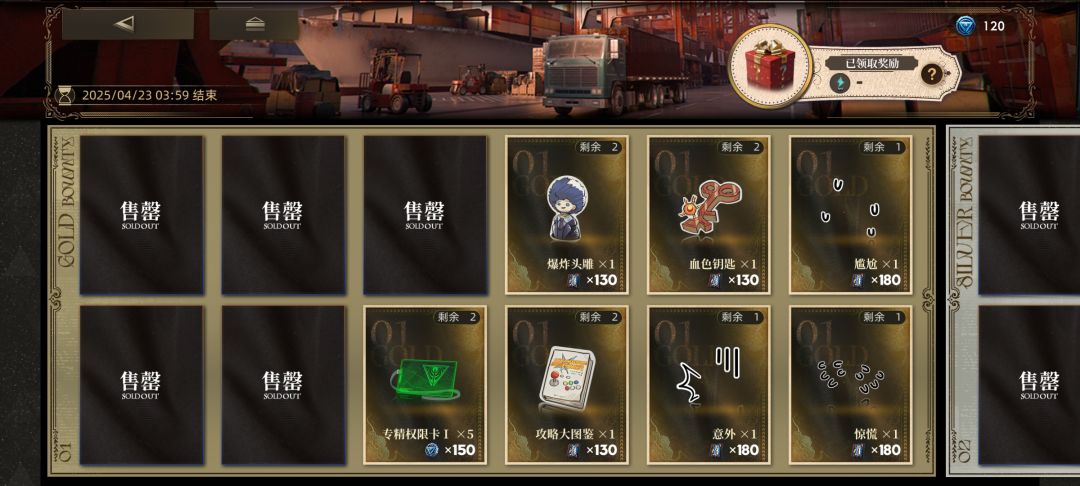Click the blue gem currency icon
Image resolution: width=1080 pixels, height=486 pixels.
(966, 26)
